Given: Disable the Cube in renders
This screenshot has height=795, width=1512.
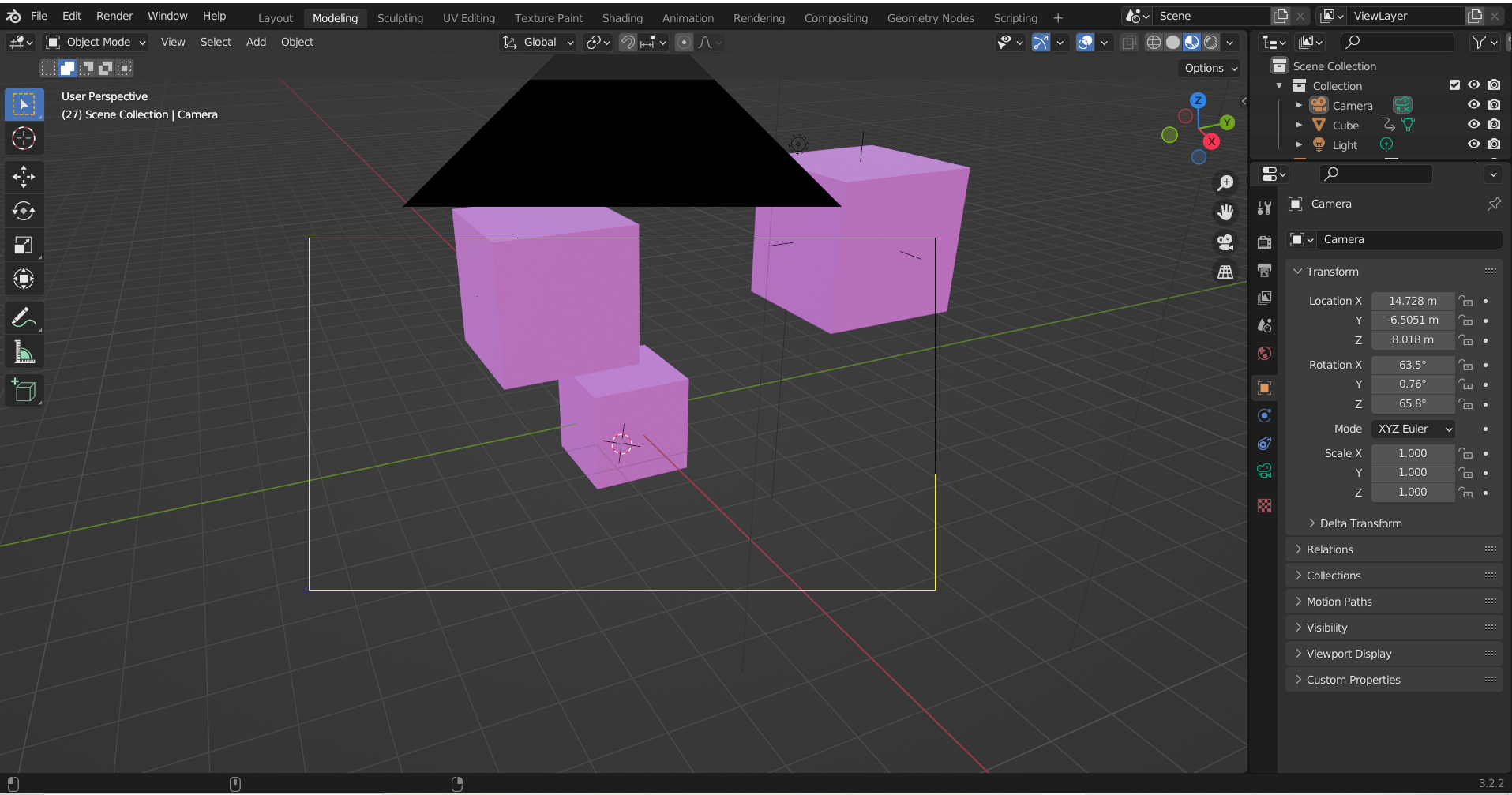Looking at the screenshot, I should pyautogui.click(x=1494, y=124).
